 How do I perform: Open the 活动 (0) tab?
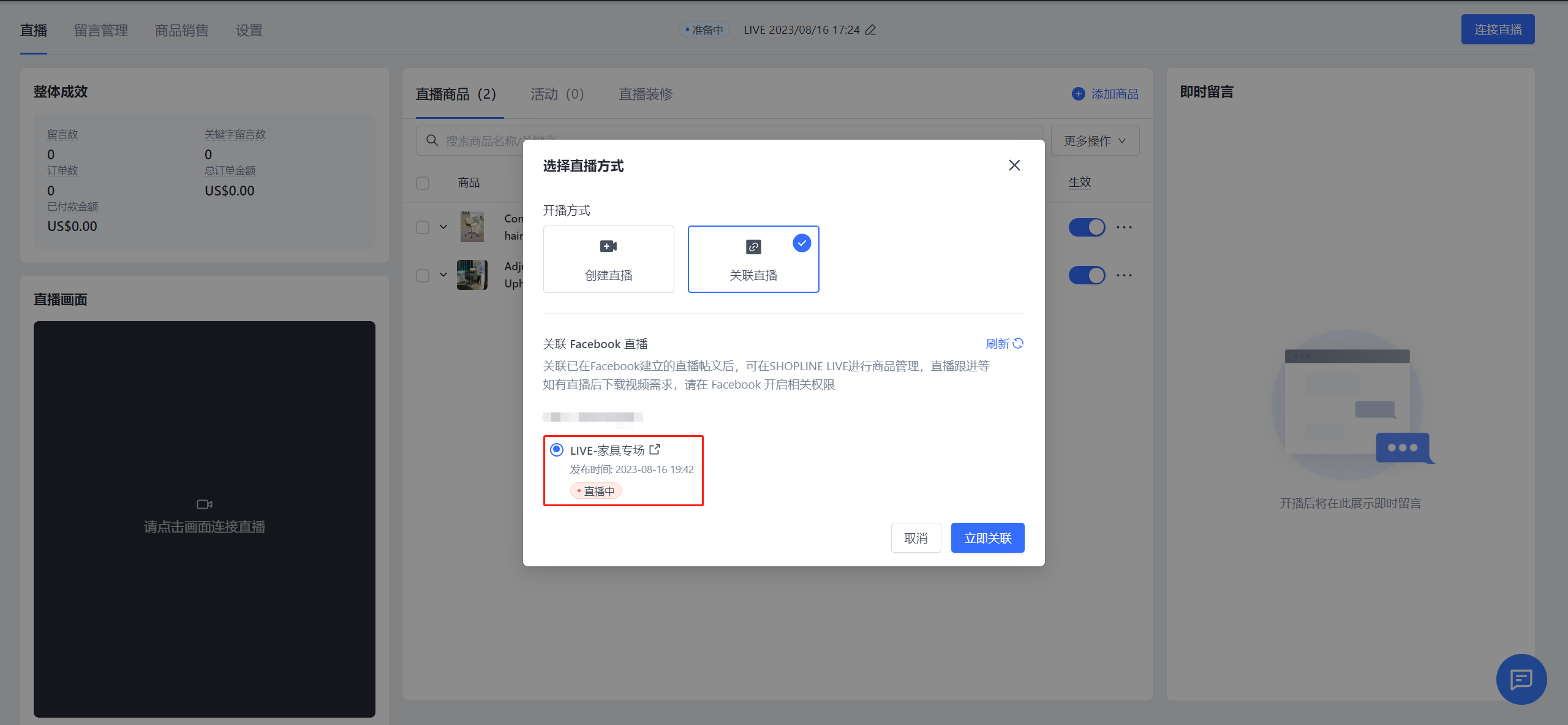point(557,94)
